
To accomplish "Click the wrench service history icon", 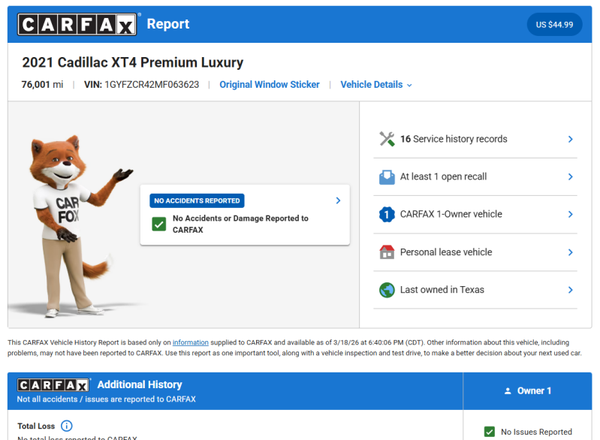I will click(387, 139).
